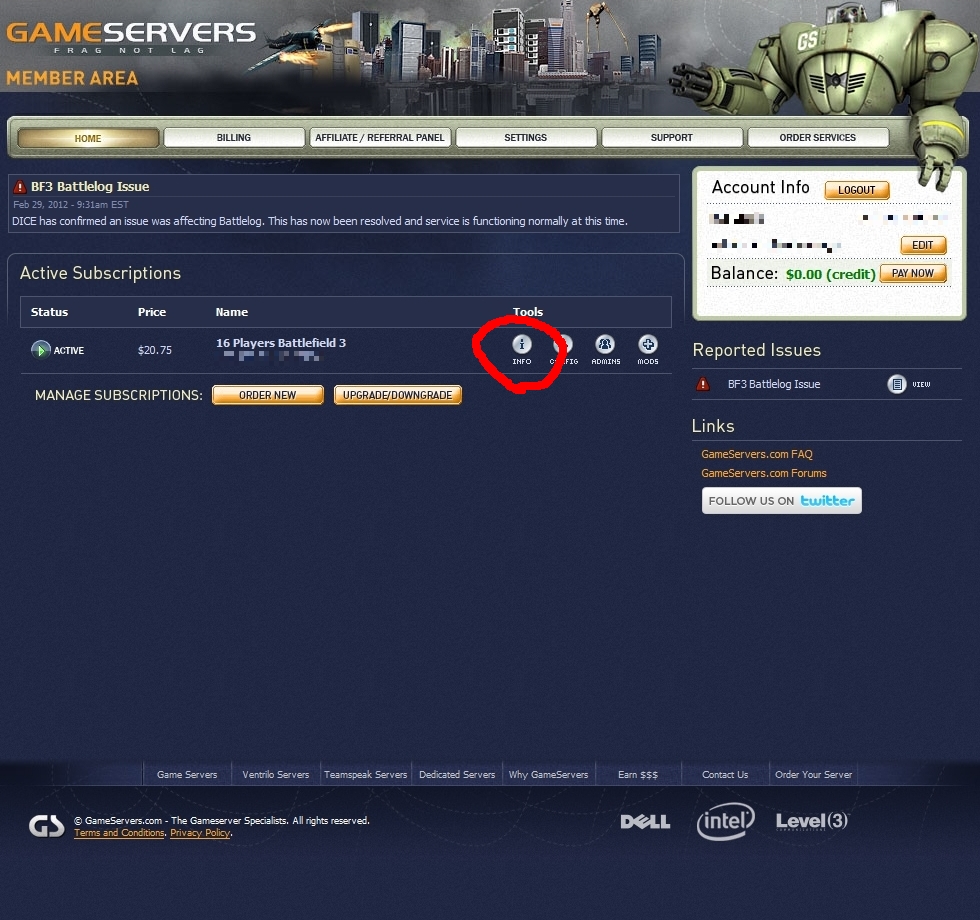The image size is (980, 920).
Task: Click Why GameServers in the footer menu
Action: coord(548,774)
